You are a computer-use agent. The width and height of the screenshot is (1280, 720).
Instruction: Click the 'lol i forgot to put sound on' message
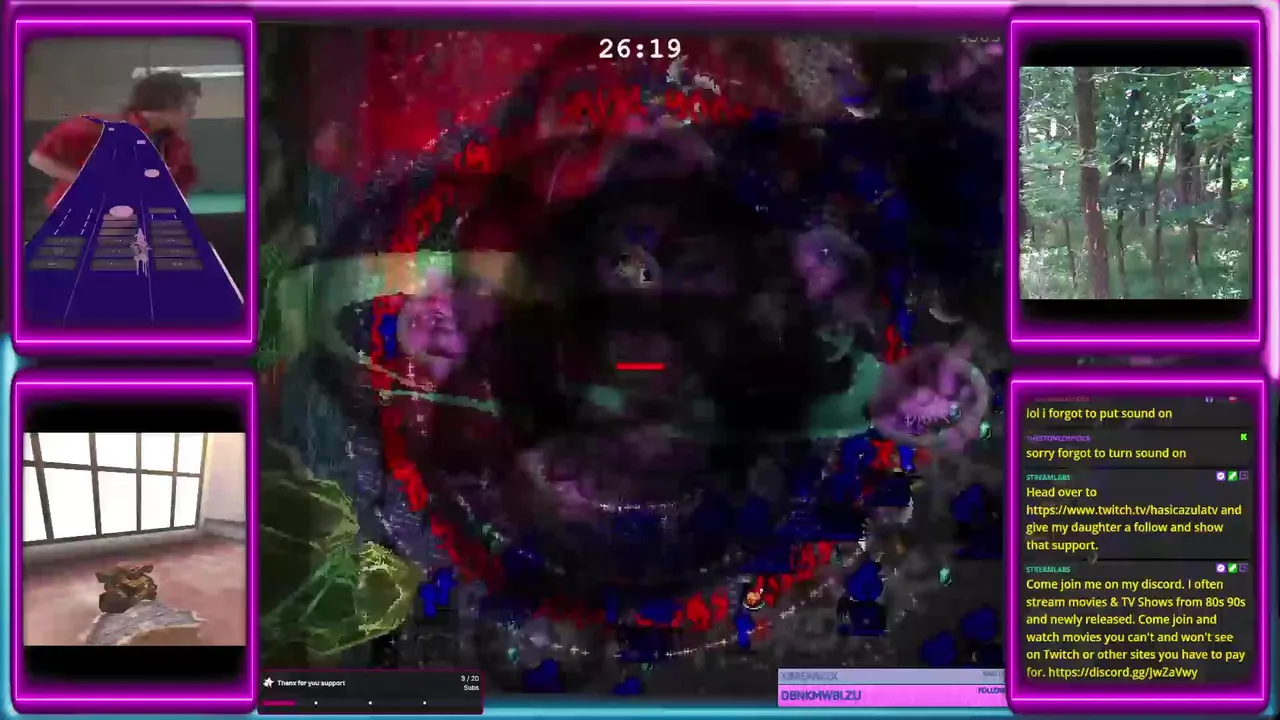(1099, 413)
